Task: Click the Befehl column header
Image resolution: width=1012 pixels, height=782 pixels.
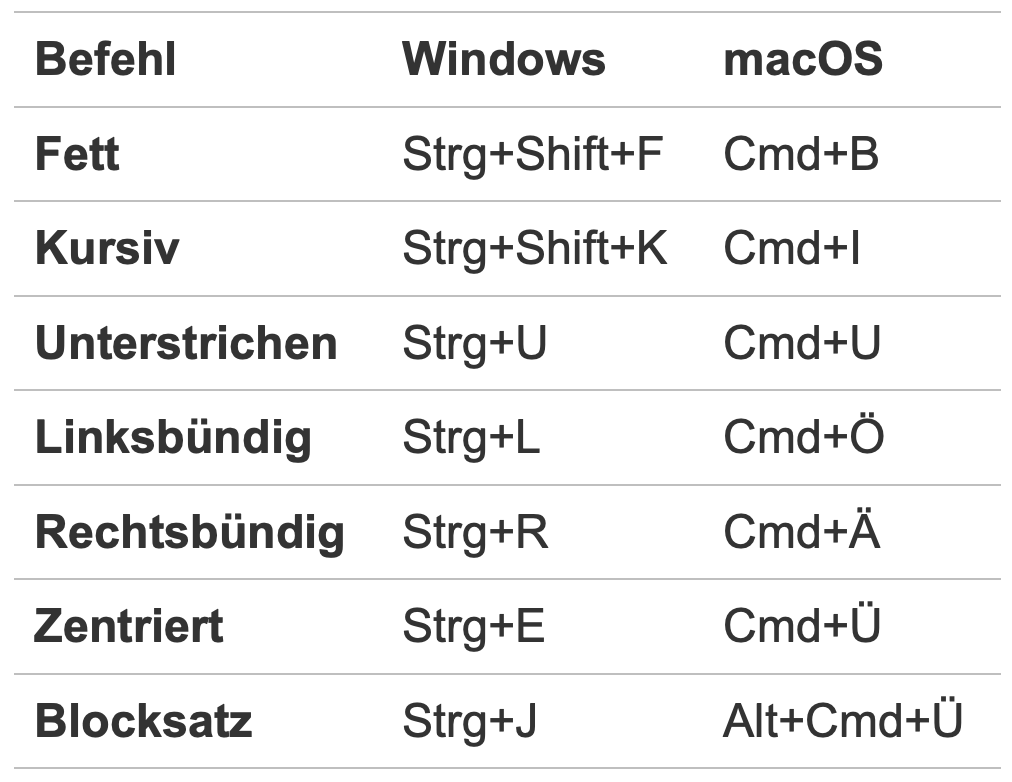Action: pos(105,60)
